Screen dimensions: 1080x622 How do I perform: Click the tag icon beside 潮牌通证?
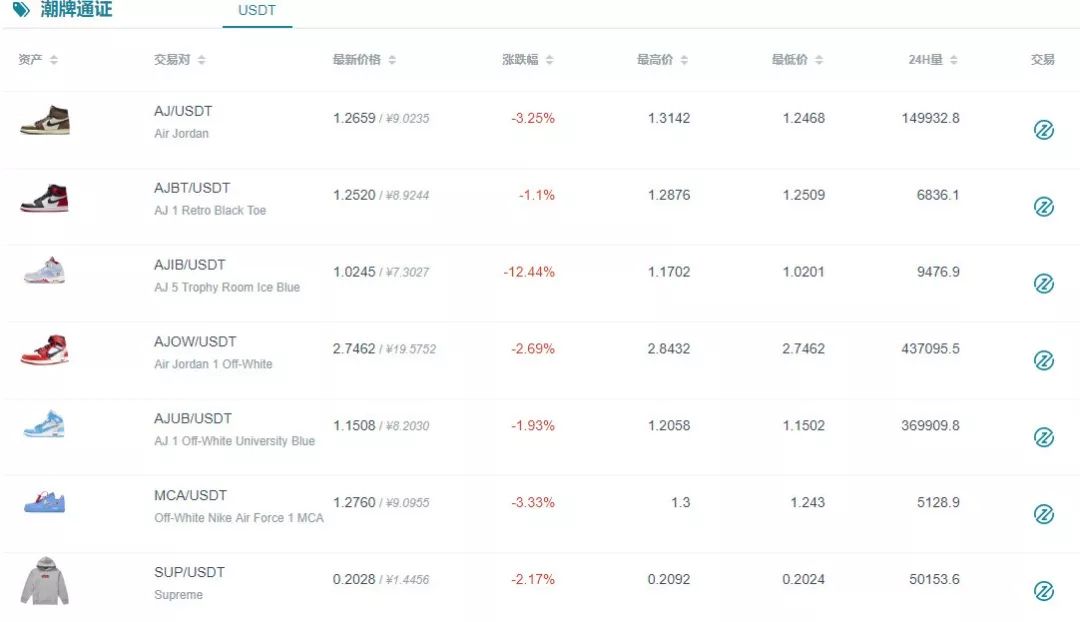point(21,9)
